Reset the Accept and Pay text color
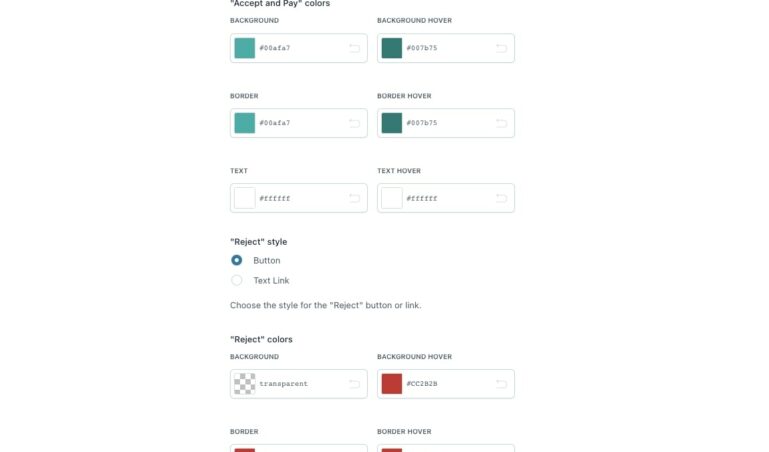This screenshot has height=452, width=769. (354, 198)
